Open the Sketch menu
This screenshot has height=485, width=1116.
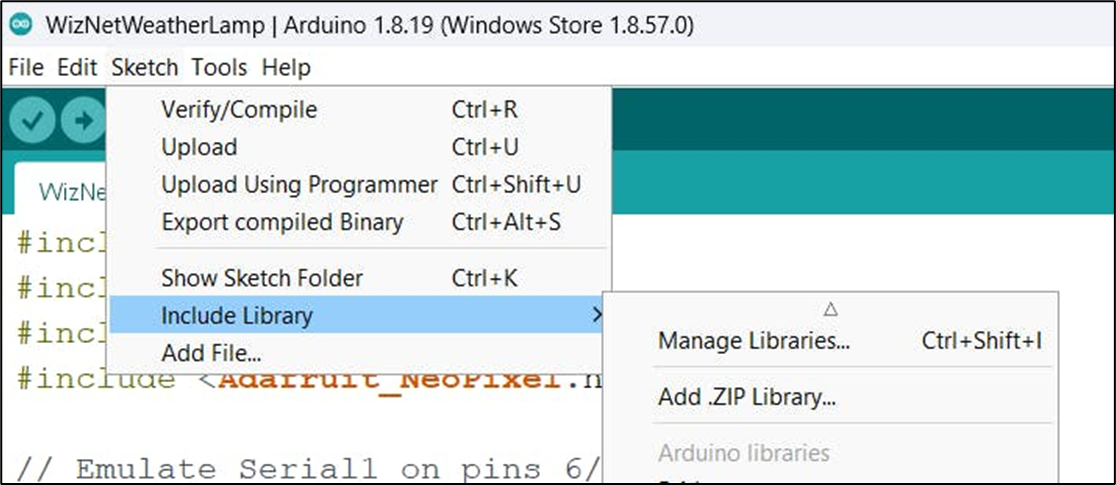[x=144, y=68]
